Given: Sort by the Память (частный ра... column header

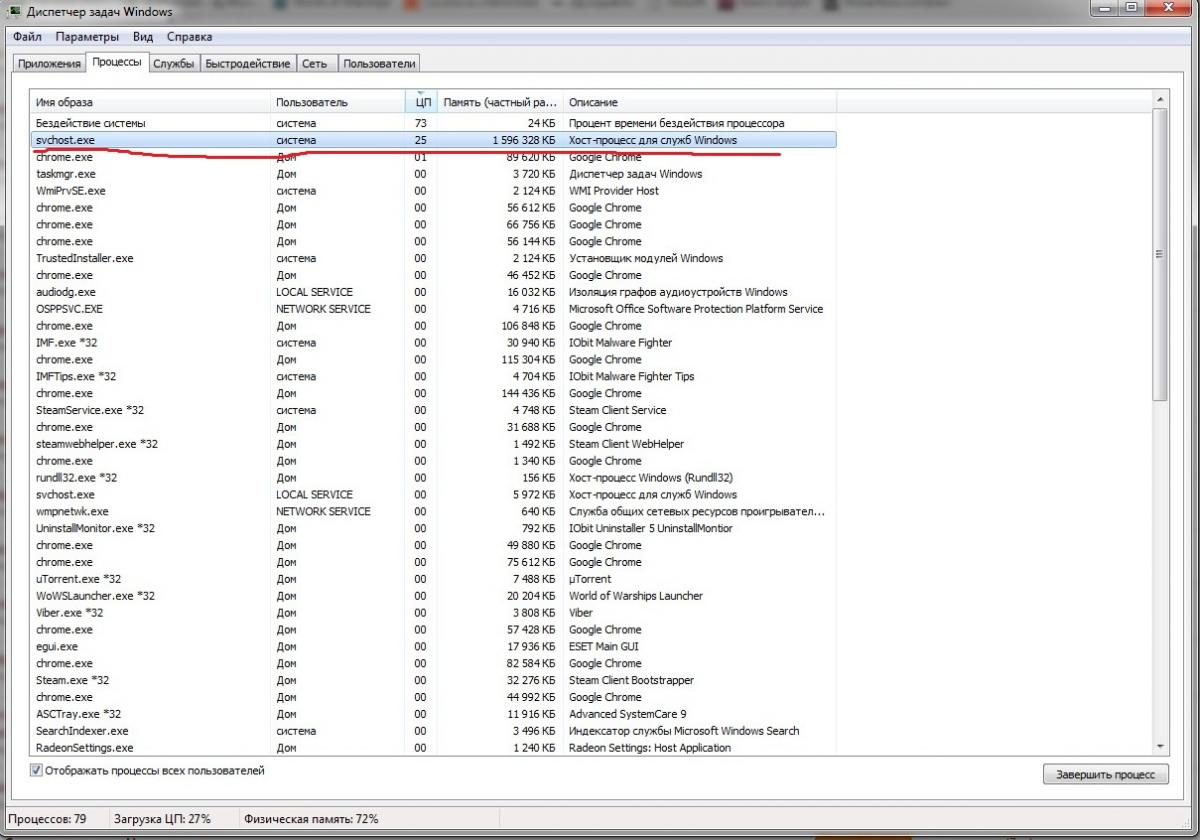Looking at the screenshot, I should pos(500,102).
